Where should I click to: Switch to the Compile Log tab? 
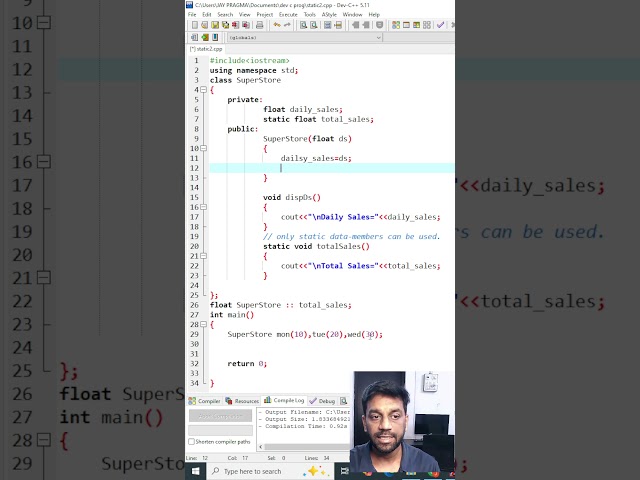tap(284, 400)
